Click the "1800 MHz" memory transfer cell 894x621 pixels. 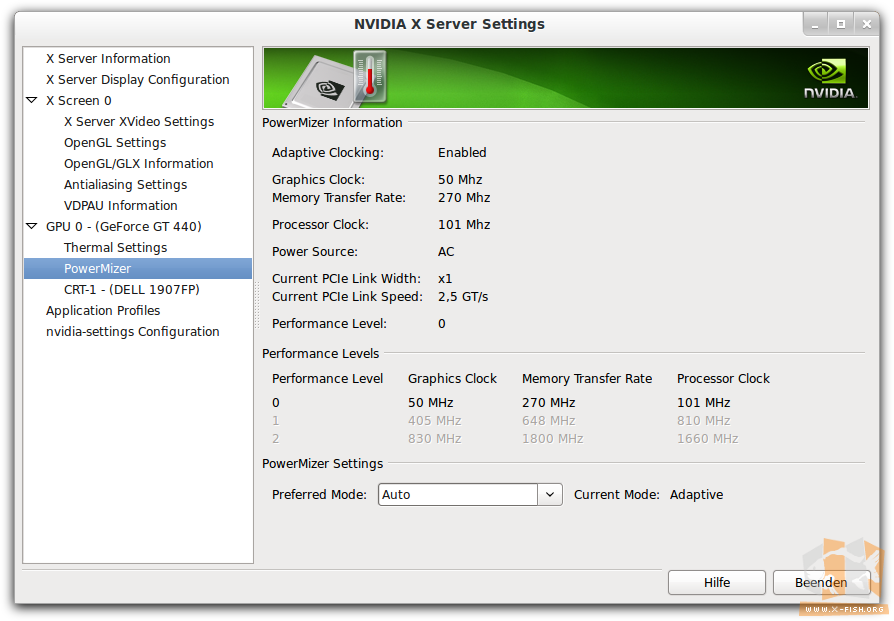point(552,439)
